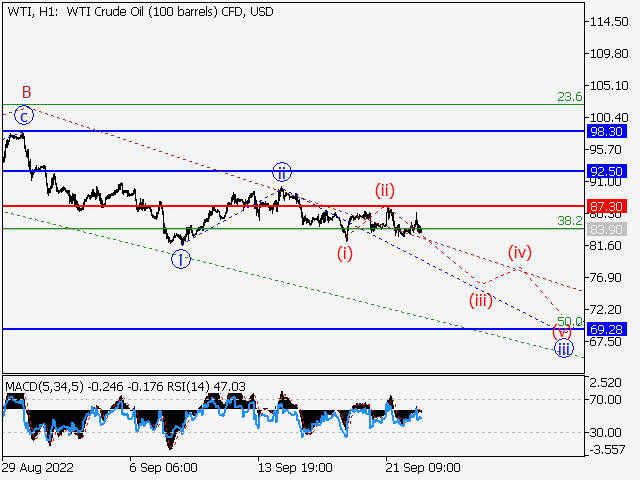This screenshot has height=480, width=640.
Task: Click the blue 69.28 price label
Action: click(x=607, y=329)
